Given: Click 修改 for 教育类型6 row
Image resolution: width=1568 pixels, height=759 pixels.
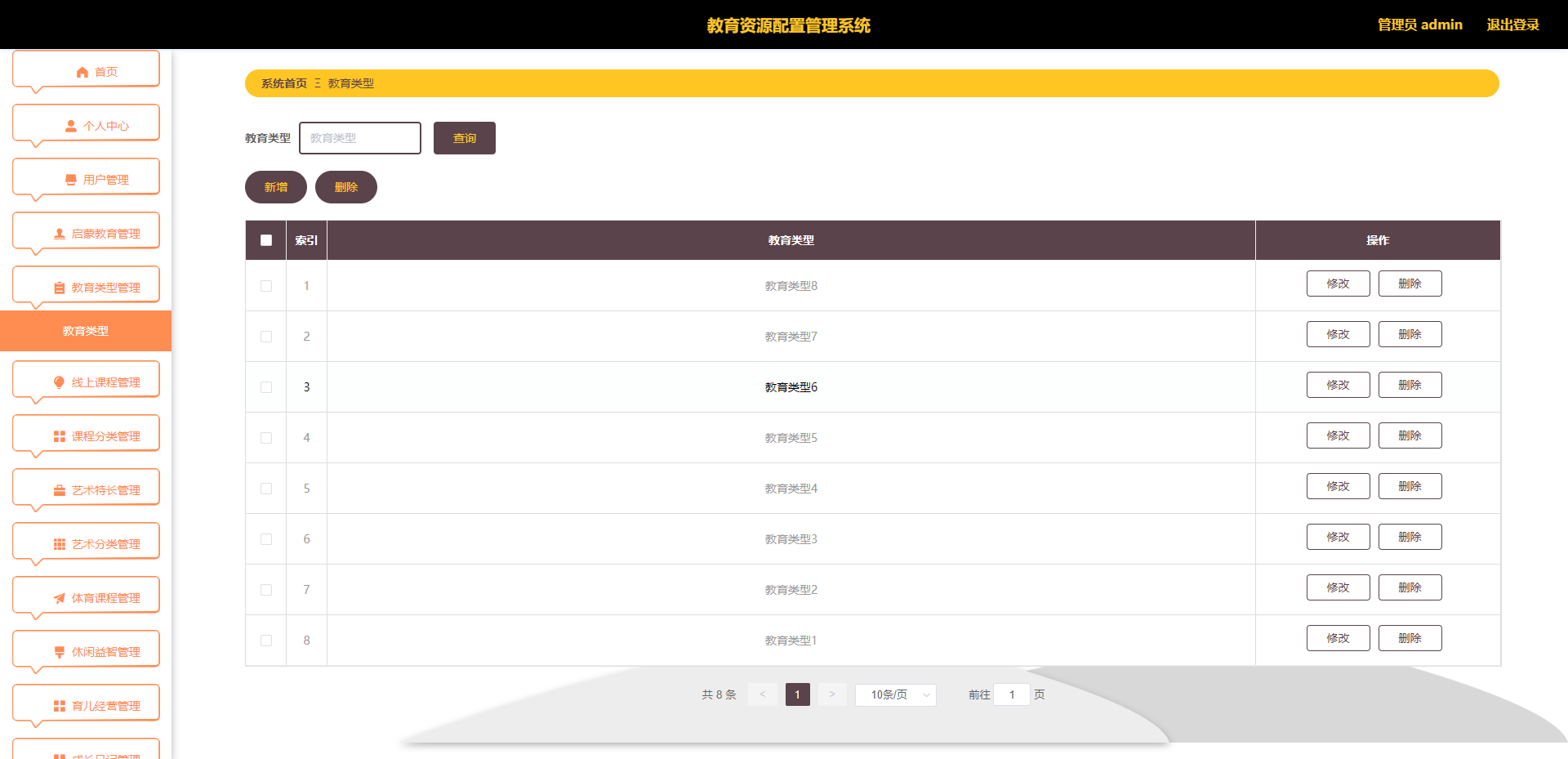Looking at the screenshot, I should [1338, 385].
